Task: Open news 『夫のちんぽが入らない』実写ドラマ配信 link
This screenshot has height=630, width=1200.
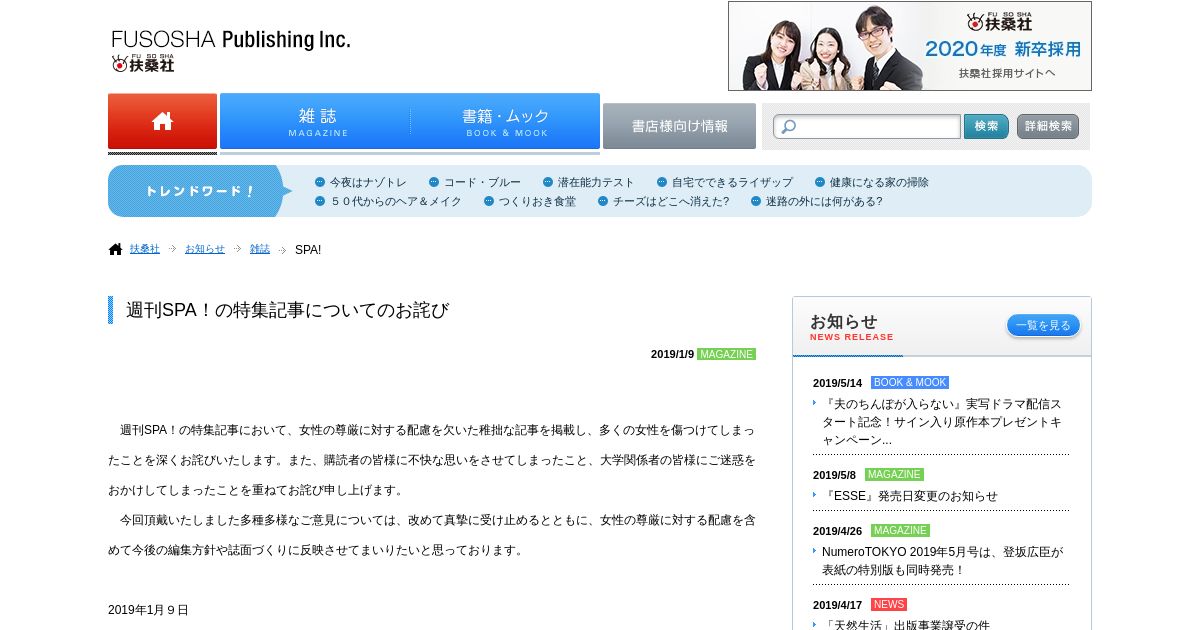Action: pyautogui.click(x=942, y=422)
